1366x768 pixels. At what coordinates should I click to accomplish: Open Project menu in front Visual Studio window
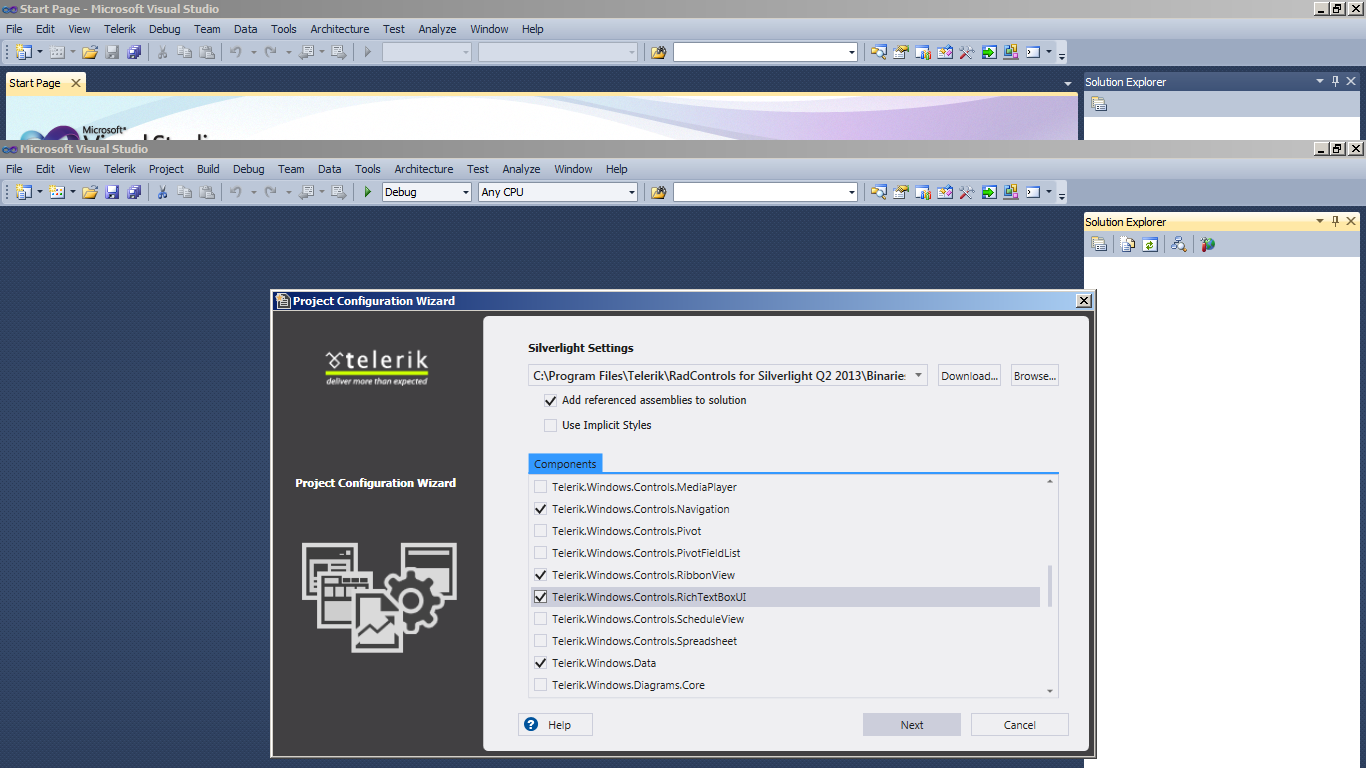coord(166,169)
